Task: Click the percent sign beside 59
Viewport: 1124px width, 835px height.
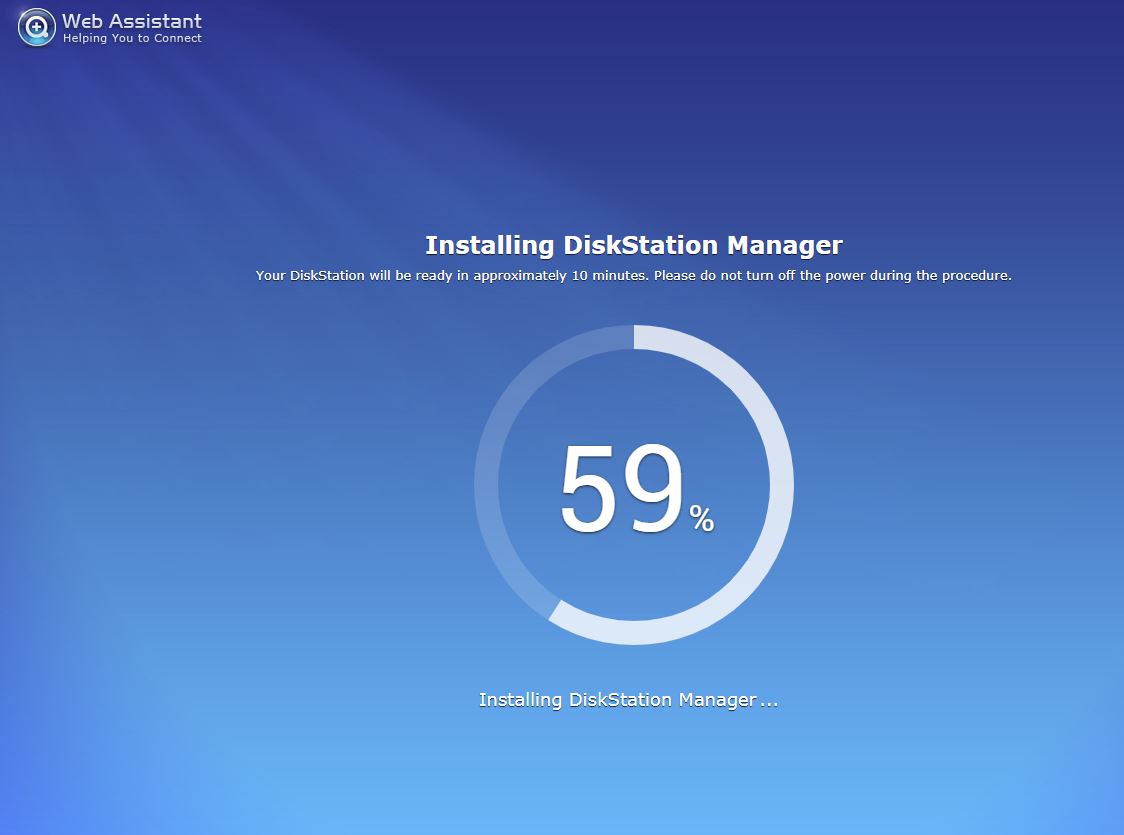Action: click(x=702, y=518)
